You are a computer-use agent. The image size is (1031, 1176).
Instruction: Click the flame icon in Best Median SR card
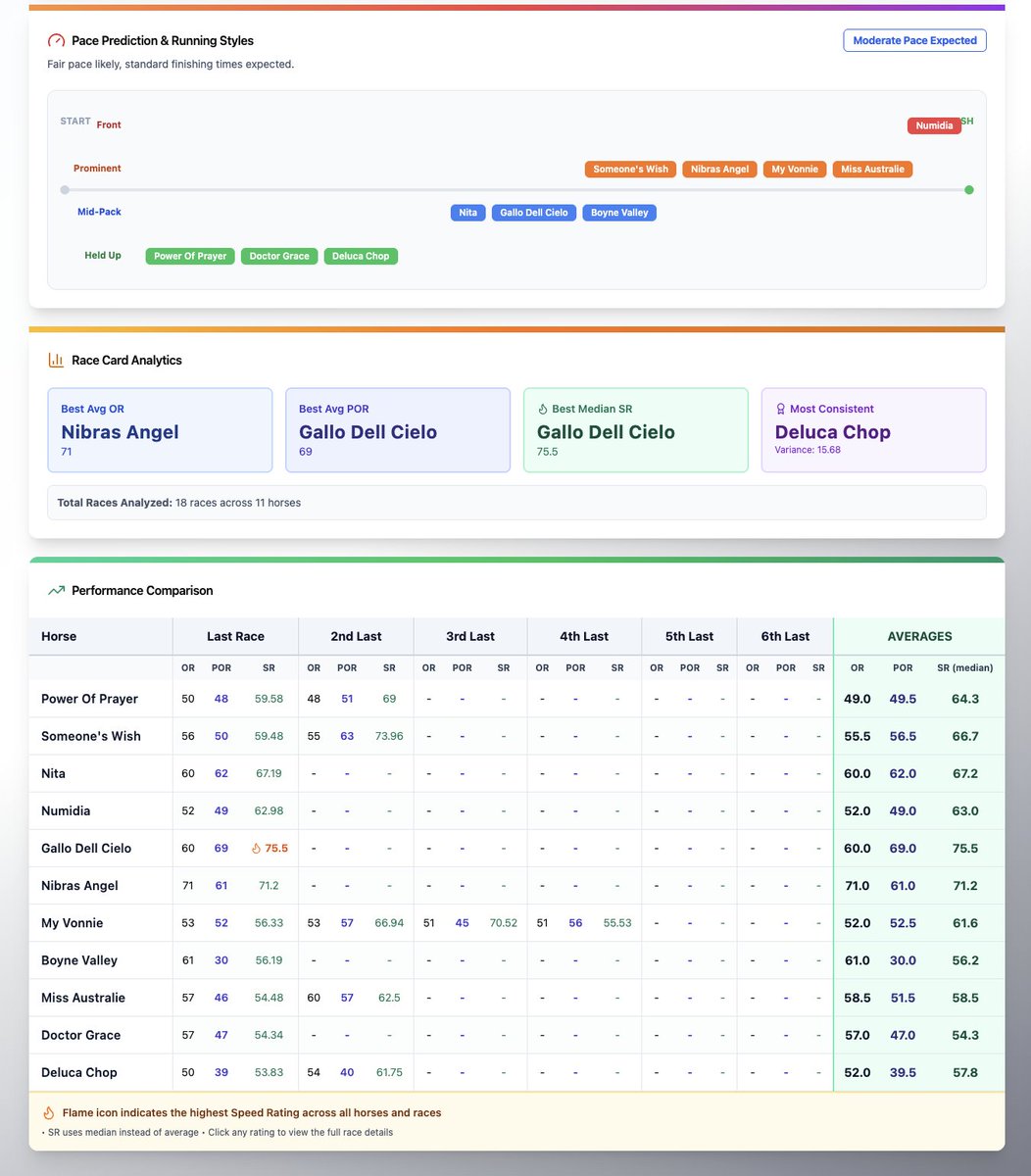(543, 409)
